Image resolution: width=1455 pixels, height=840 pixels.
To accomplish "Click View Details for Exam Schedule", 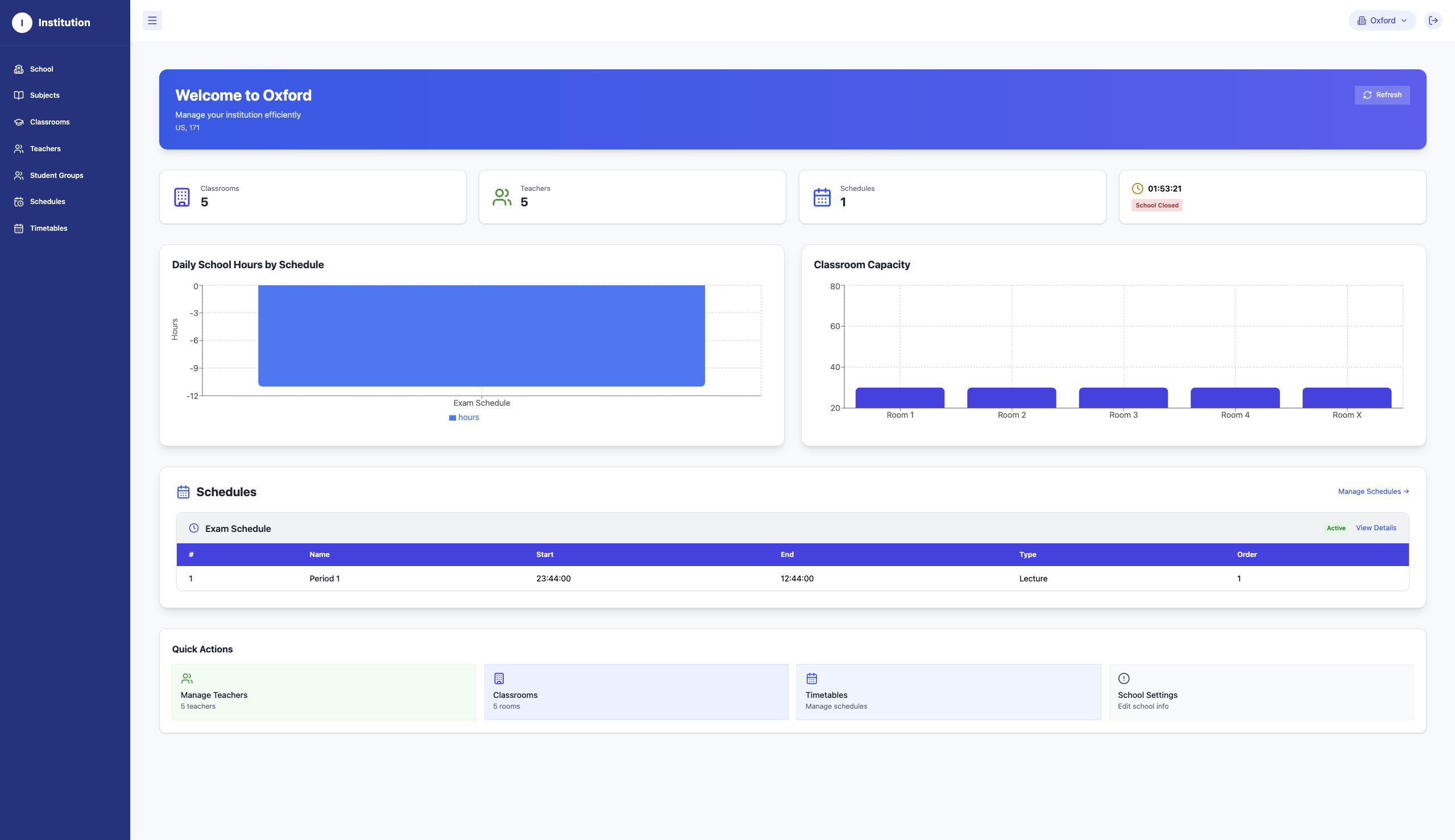I will click(1376, 528).
